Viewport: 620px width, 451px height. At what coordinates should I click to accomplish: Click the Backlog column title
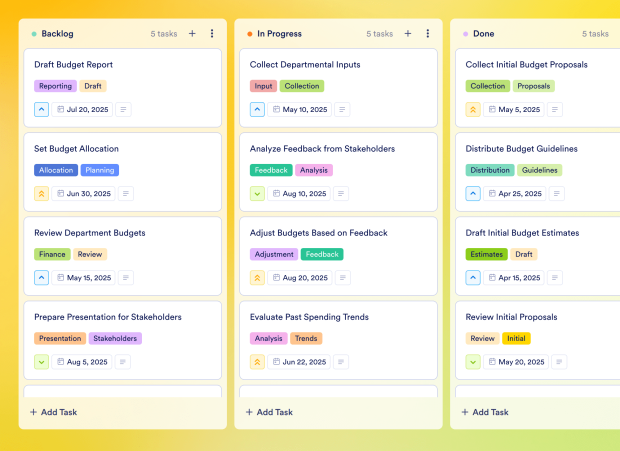(x=57, y=34)
